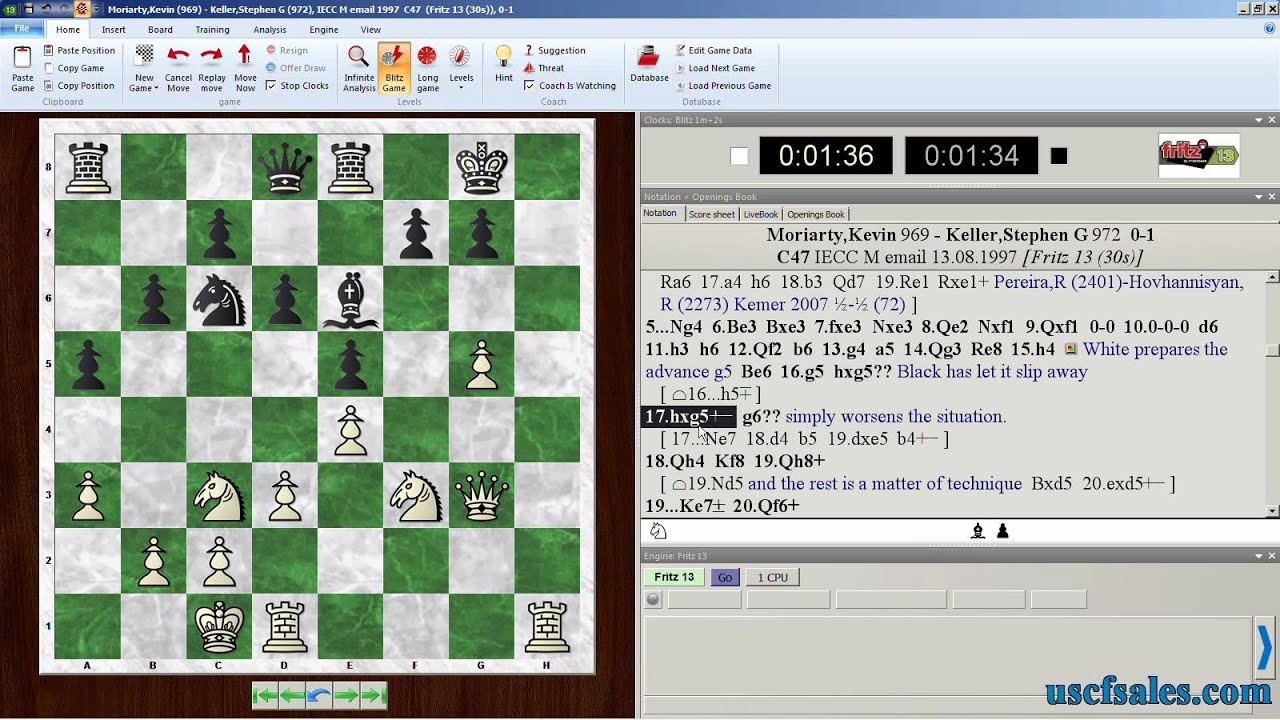Take back with Cancel Move
This screenshot has height=720, width=1280.
[x=178, y=68]
